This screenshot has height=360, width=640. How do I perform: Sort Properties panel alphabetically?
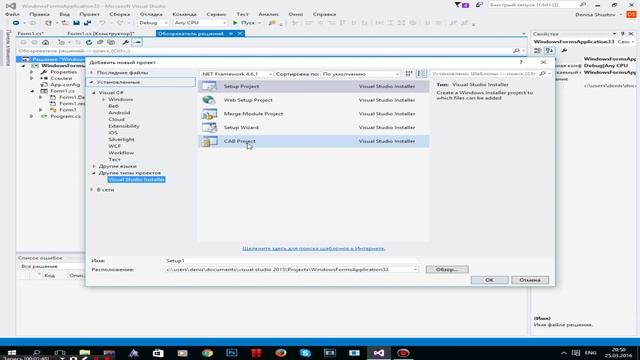point(549,51)
